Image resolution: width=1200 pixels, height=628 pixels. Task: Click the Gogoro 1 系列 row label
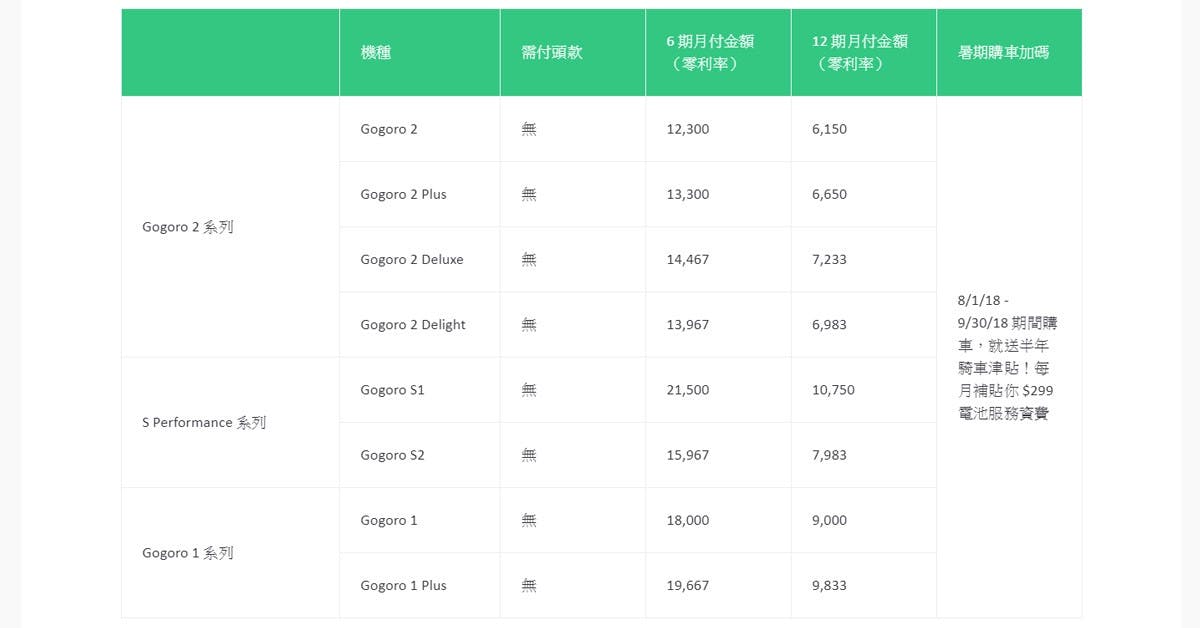pyautogui.click(x=188, y=552)
